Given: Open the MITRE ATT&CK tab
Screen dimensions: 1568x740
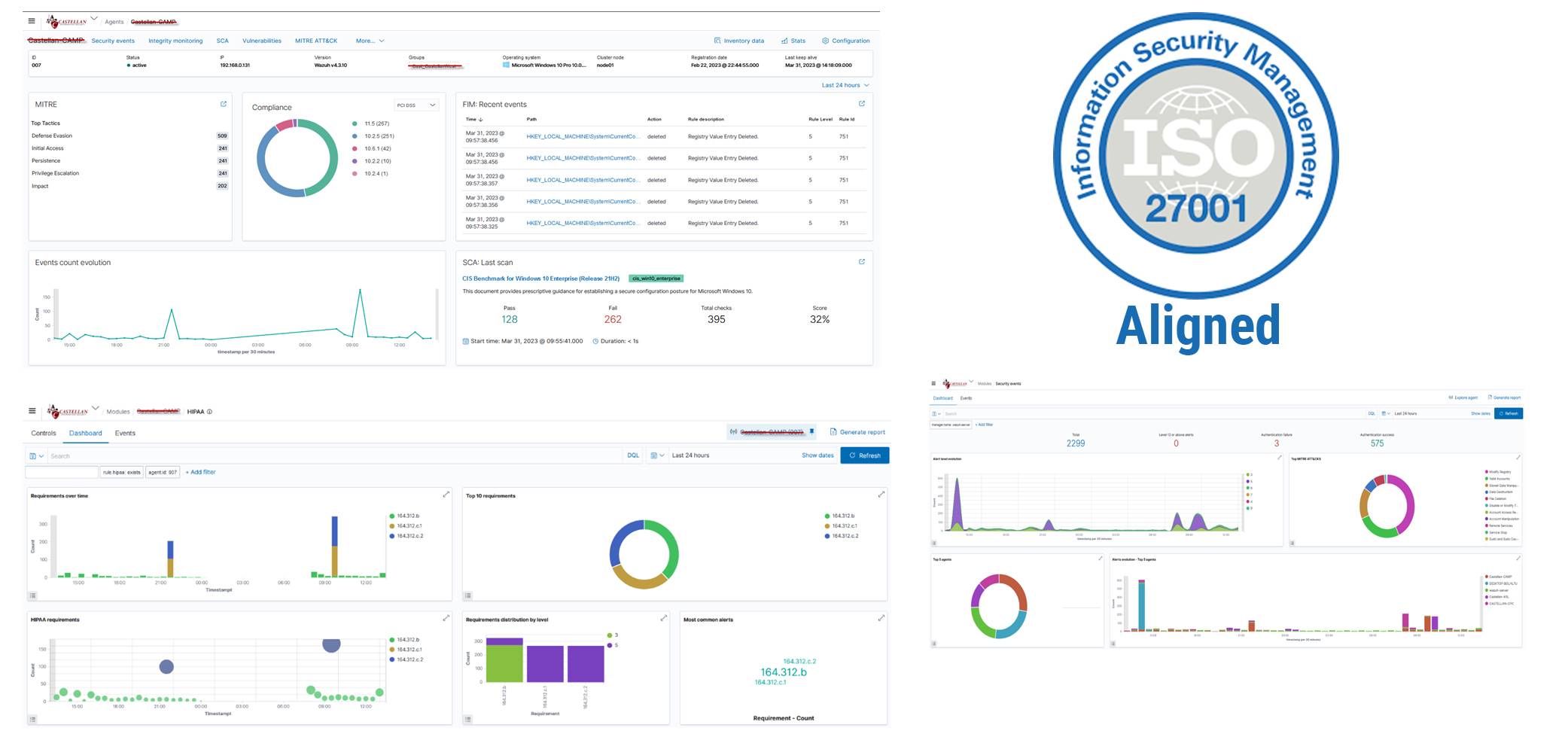Looking at the screenshot, I should [316, 41].
